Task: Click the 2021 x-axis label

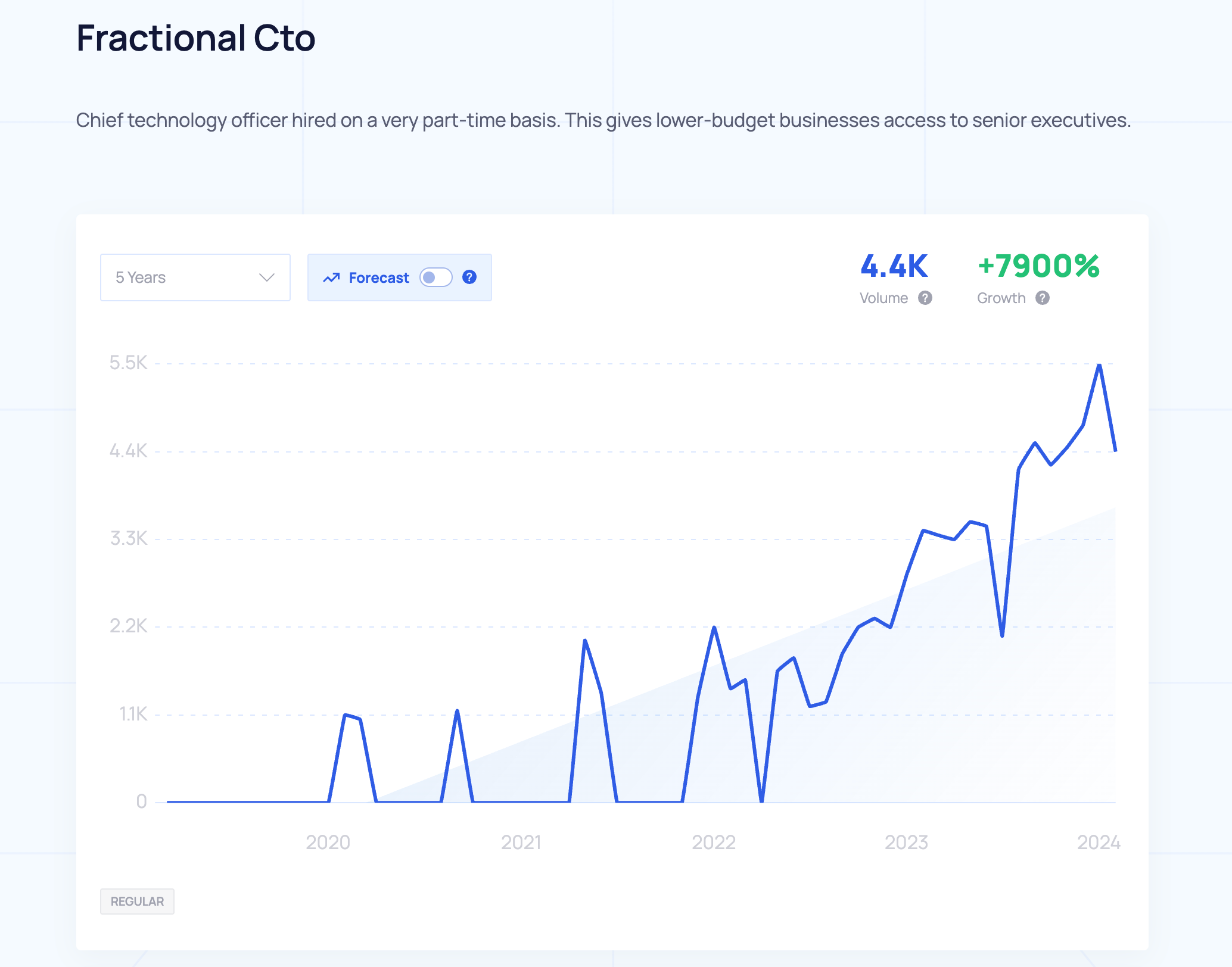Action: coord(521,842)
